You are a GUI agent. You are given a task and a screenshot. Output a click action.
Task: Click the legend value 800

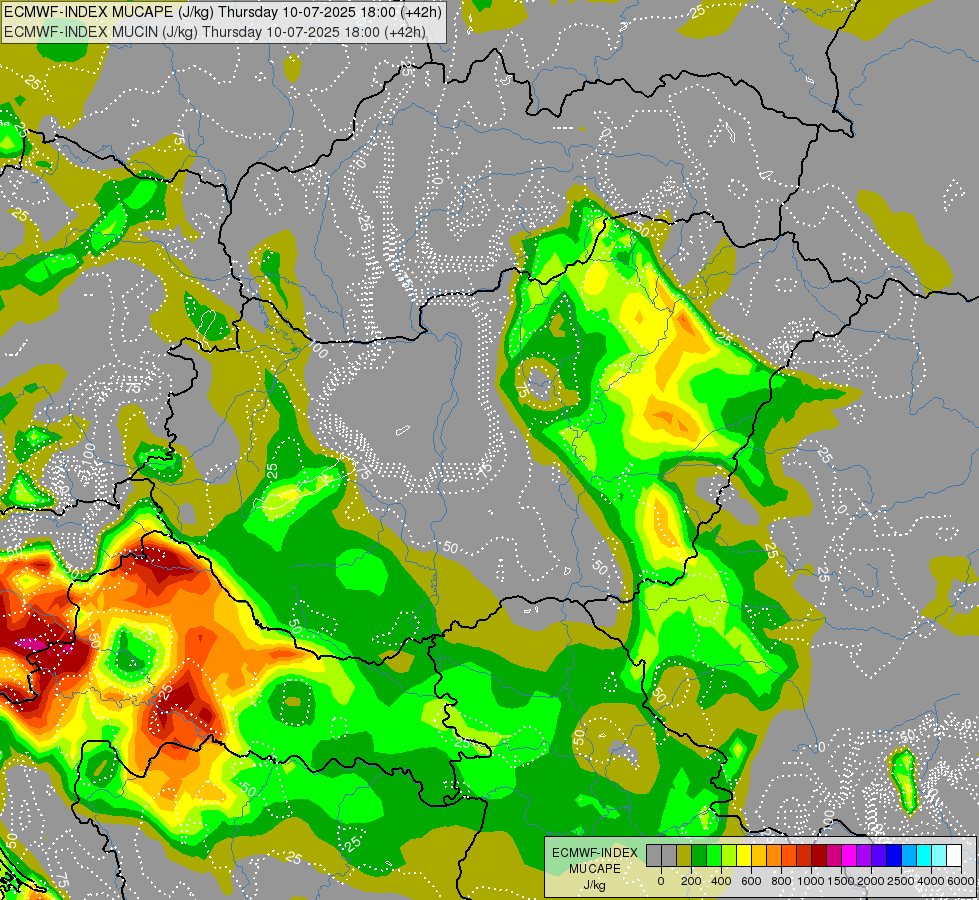[781, 881]
